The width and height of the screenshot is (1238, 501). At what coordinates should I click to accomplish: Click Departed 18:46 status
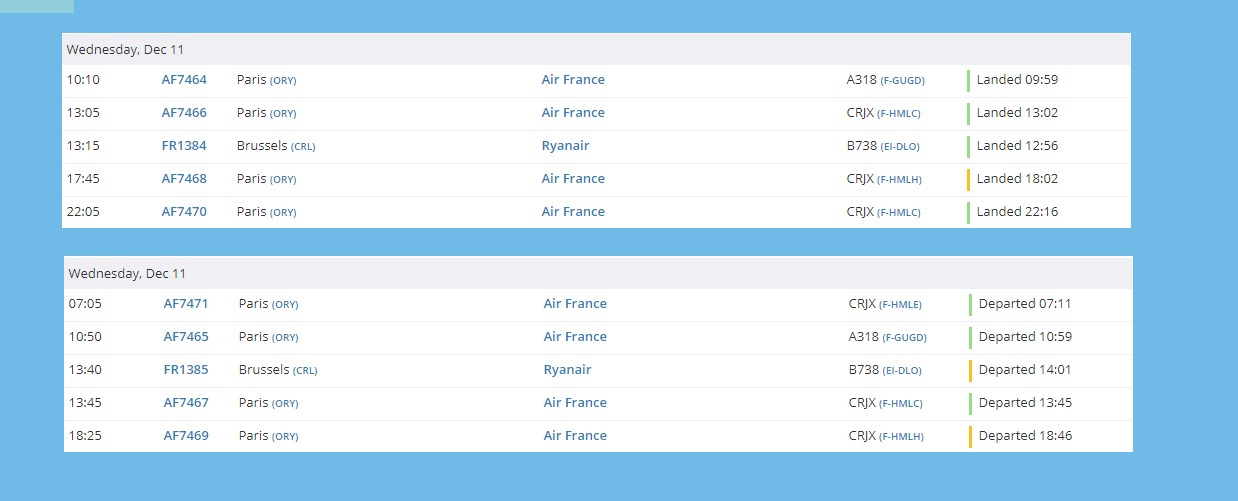(1025, 436)
